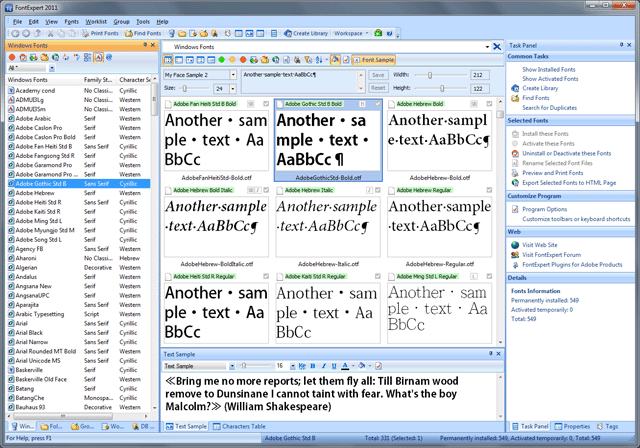This screenshot has width=640, height=448.
Task: Toggle checkbox on Adobe Hebrew Bold tile
Action: coord(489,104)
